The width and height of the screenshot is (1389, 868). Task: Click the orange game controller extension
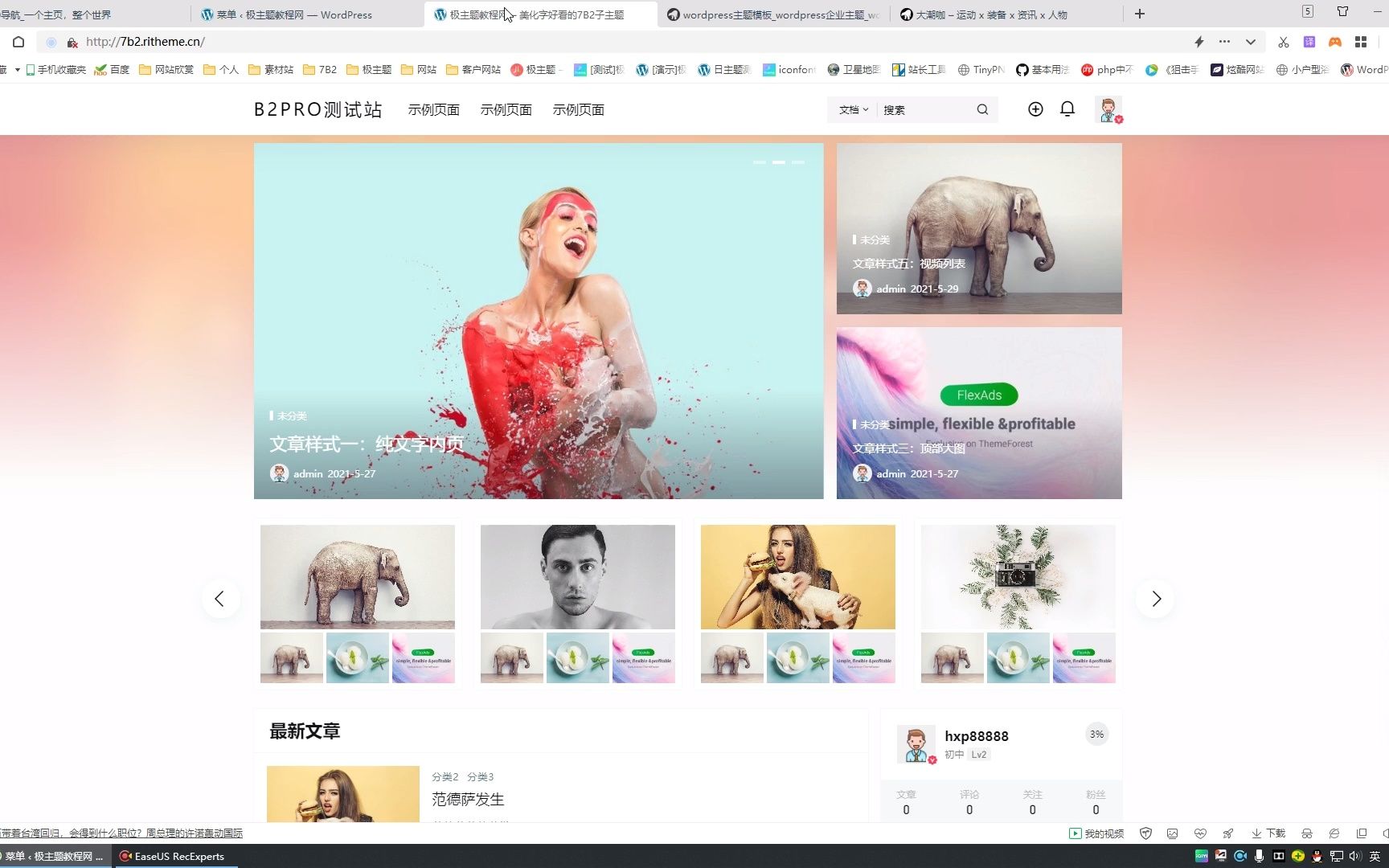1335,42
